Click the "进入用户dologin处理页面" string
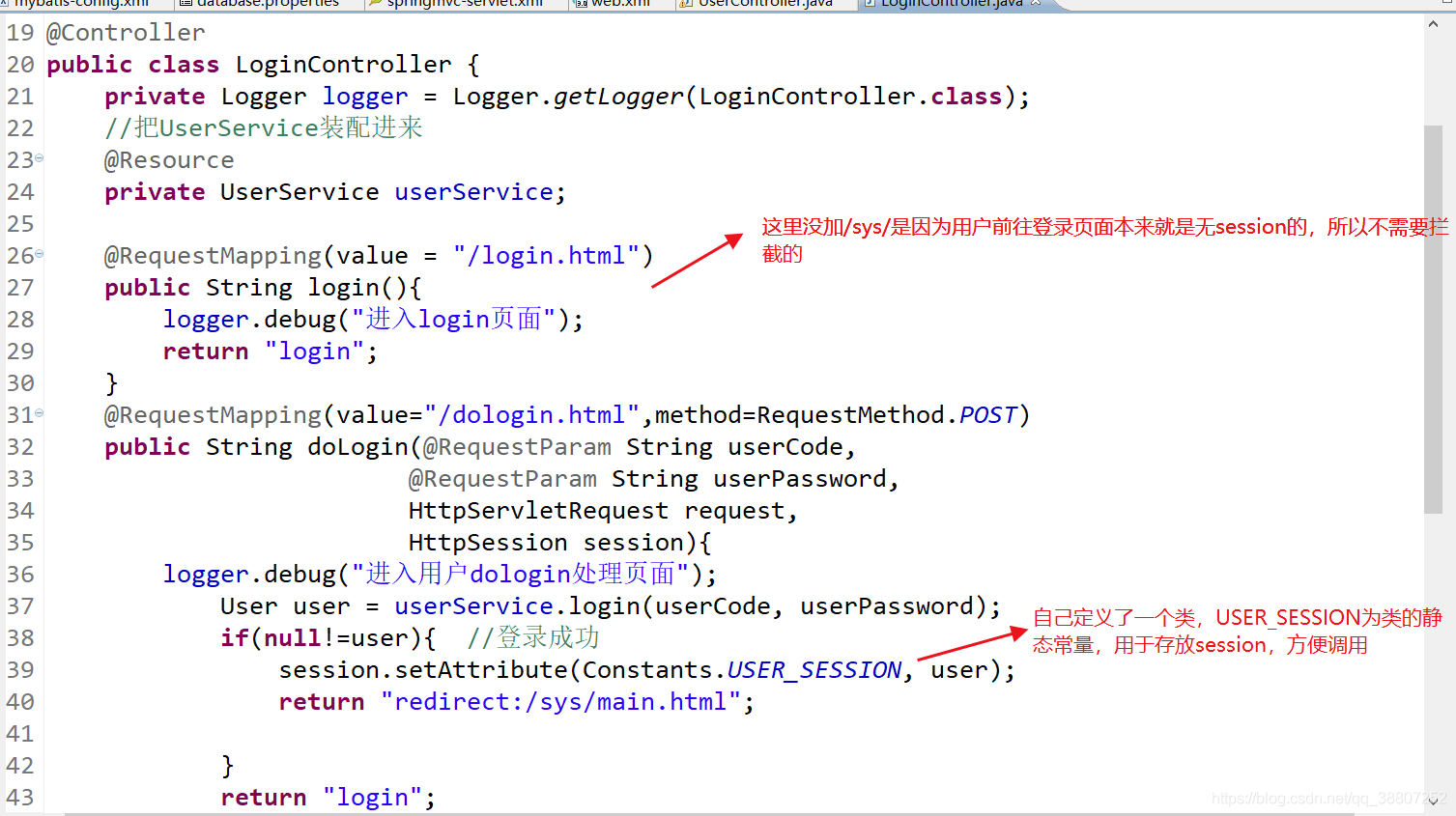This screenshot has width=1456, height=816. 520,575
